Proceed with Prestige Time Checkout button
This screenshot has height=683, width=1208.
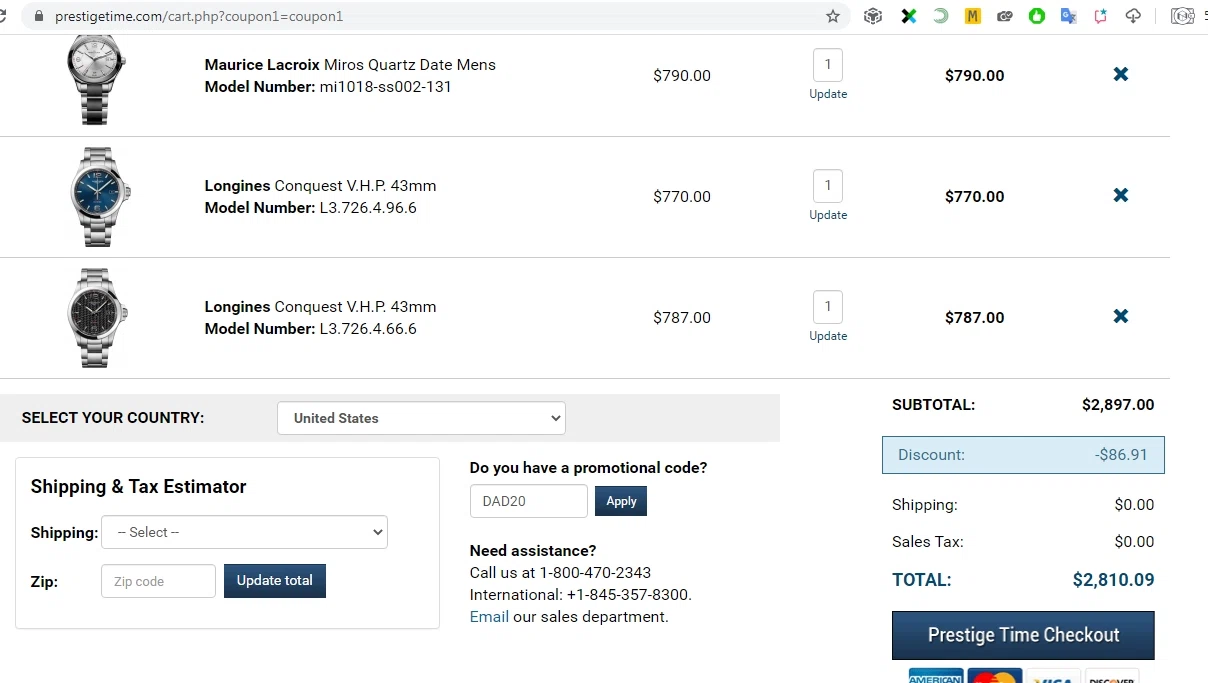(x=1023, y=635)
